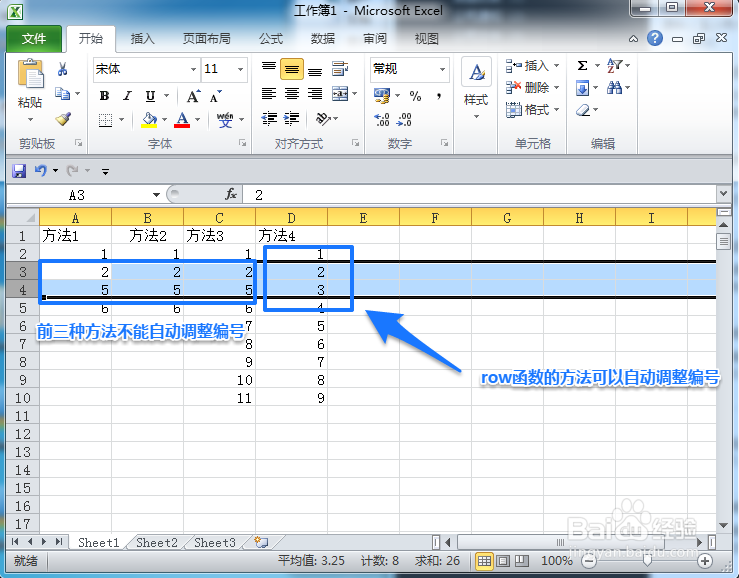The height and width of the screenshot is (578, 739).
Task: Expand the paste options arrow
Action: click(x=30, y=120)
